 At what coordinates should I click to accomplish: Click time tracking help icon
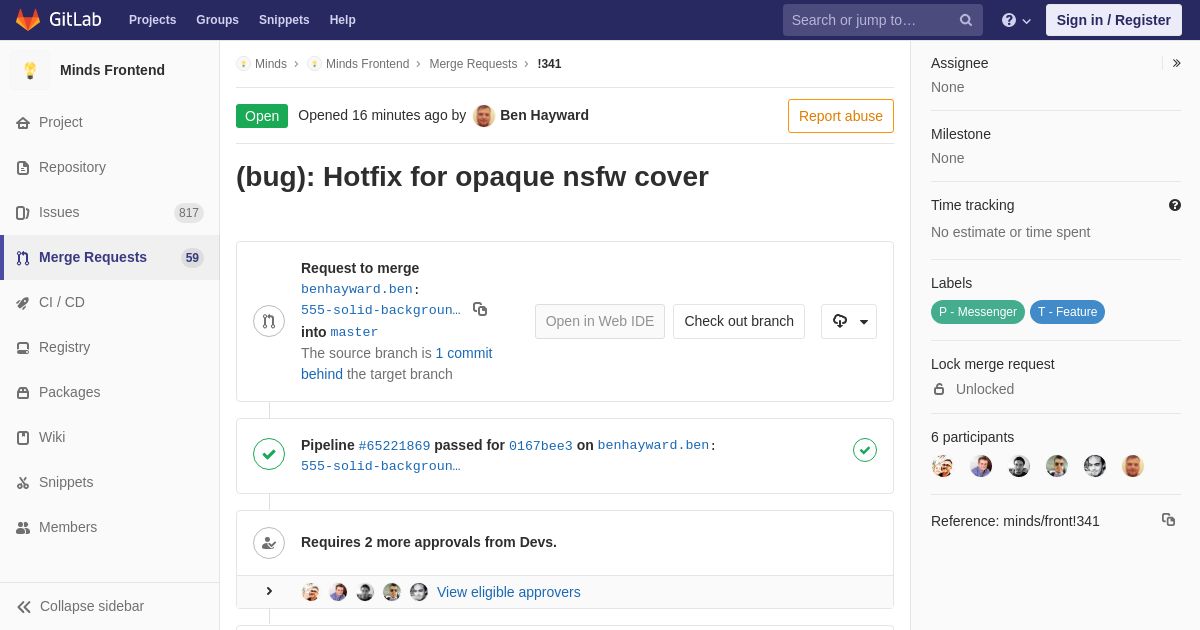pyautogui.click(x=1175, y=205)
